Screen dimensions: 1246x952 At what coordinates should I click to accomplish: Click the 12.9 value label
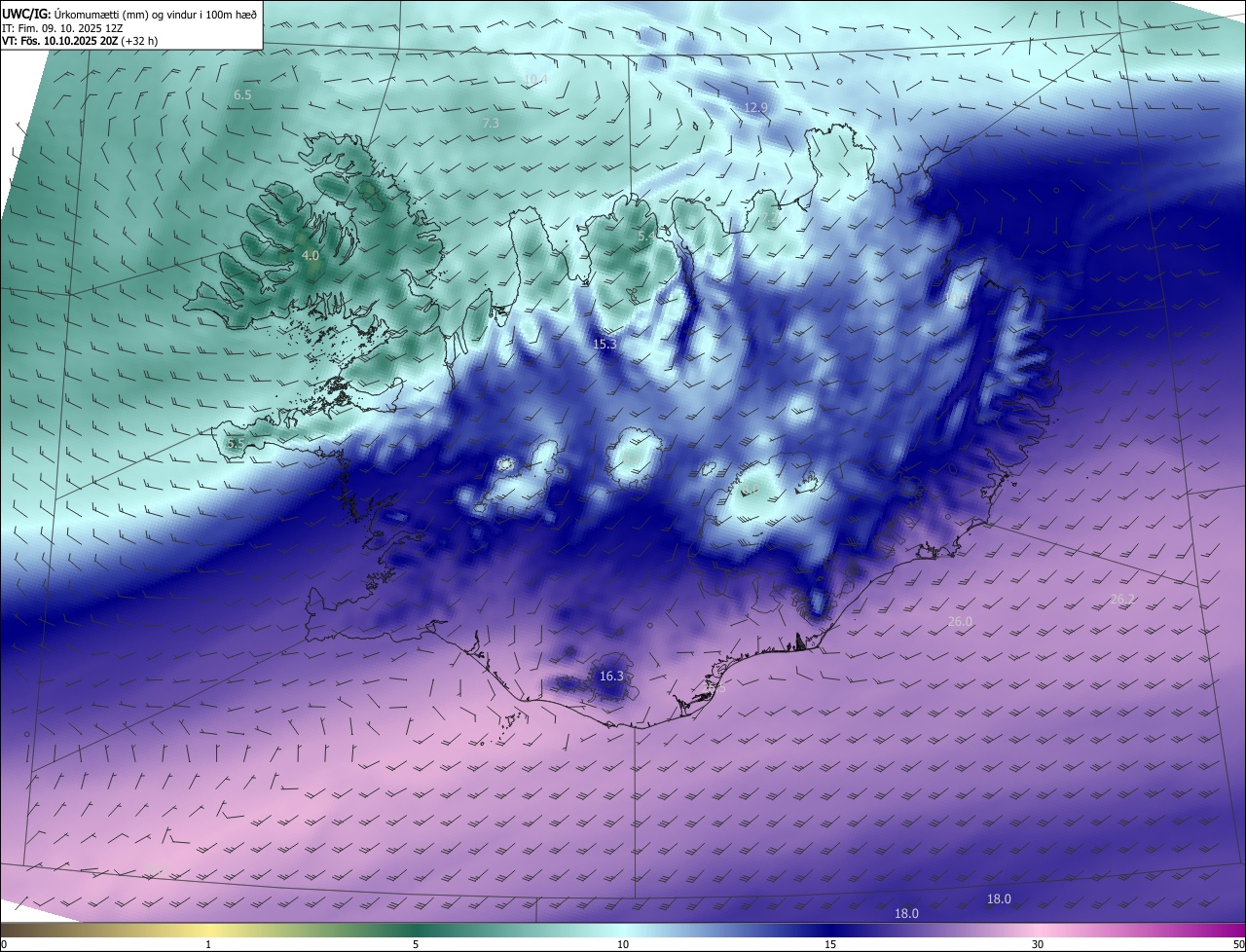[755, 107]
